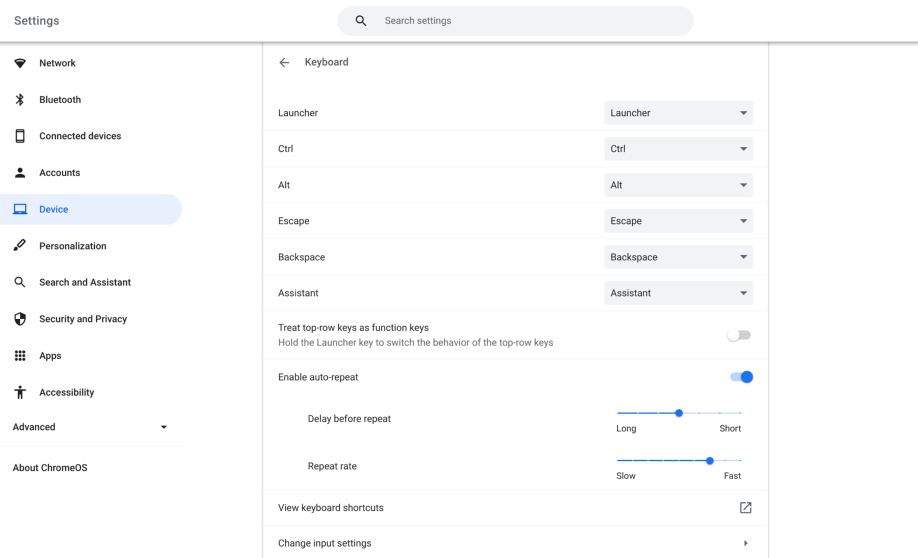This screenshot has width=918, height=558.
Task: Click the Settings title text
Action: [36, 21]
